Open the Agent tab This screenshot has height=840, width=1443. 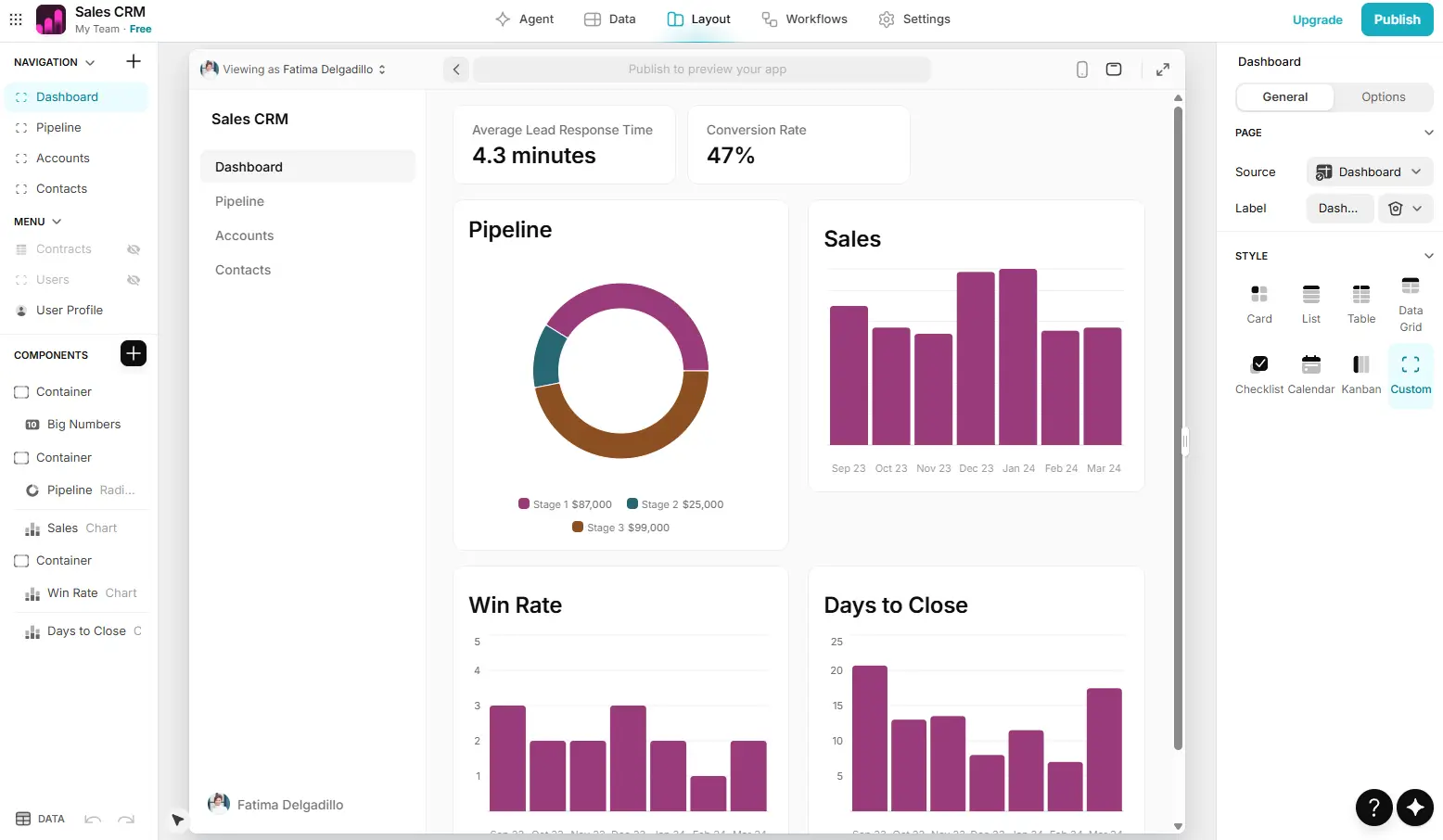[524, 19]
